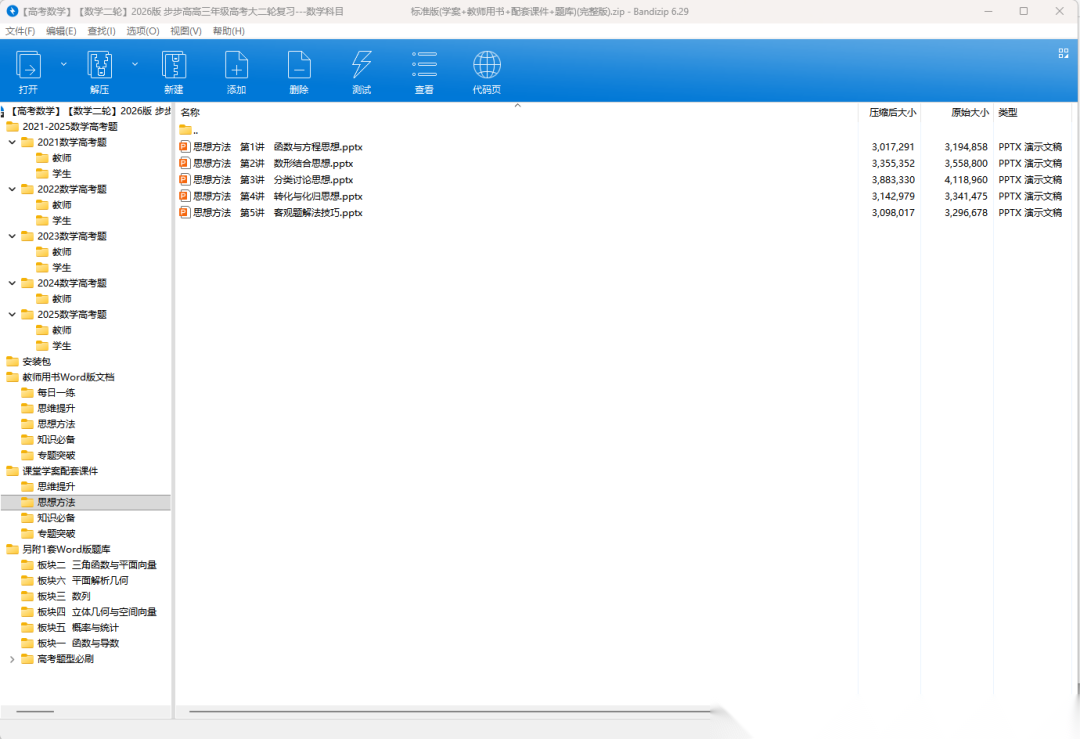
Task: Select 教师用书Word版文档 folder in tree
Action: [x=68, y=377]
